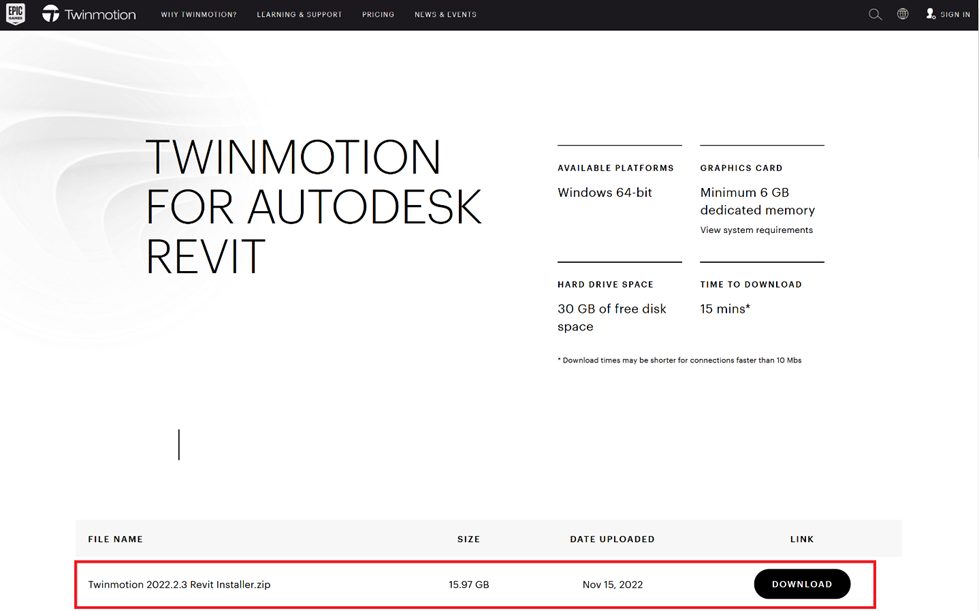Viewport: 979px width, 611px height.
Task: Select the Windows 64-bit platform text
Action: coord(604,193)
